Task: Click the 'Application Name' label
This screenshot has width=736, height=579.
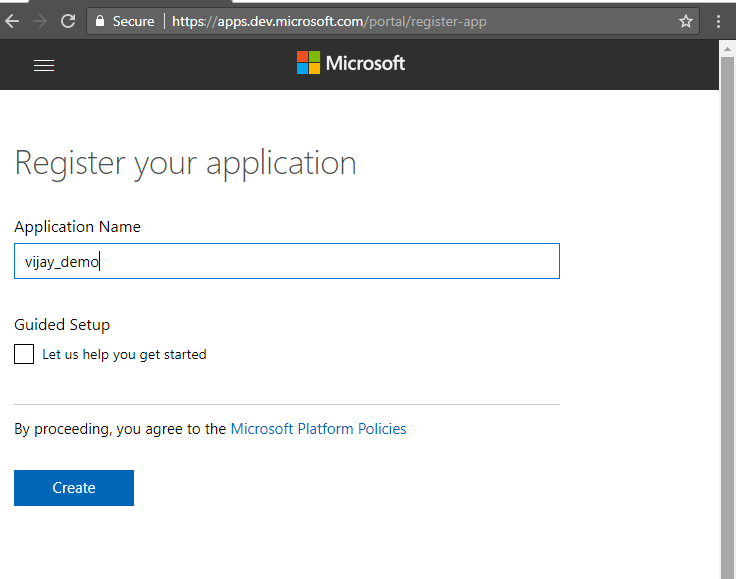Action: 77,227
